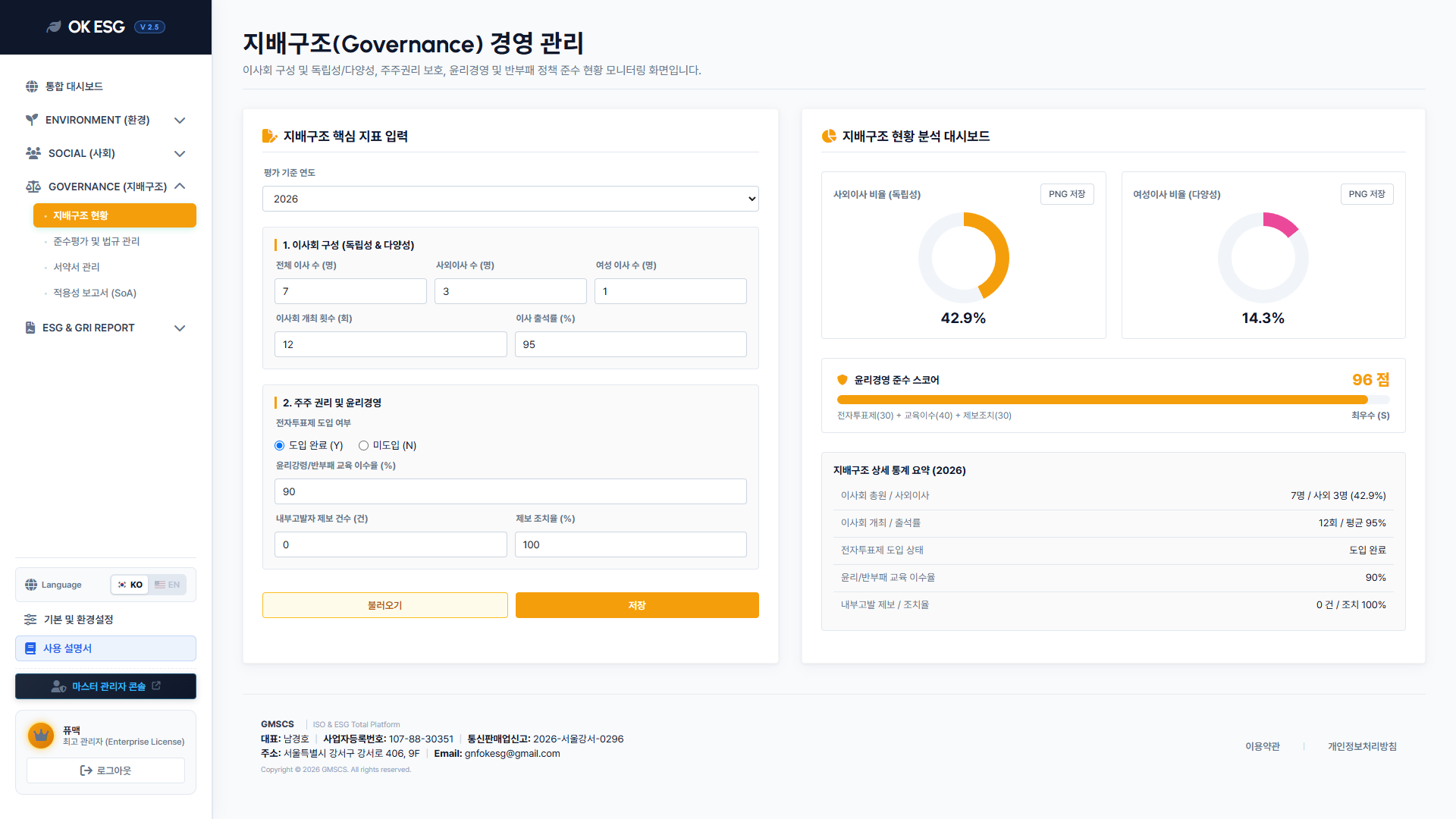This screenshot has height=819, width=1456.
Task: Click the 최우수 (S) grade label
Action: [x=1370, y=416]
